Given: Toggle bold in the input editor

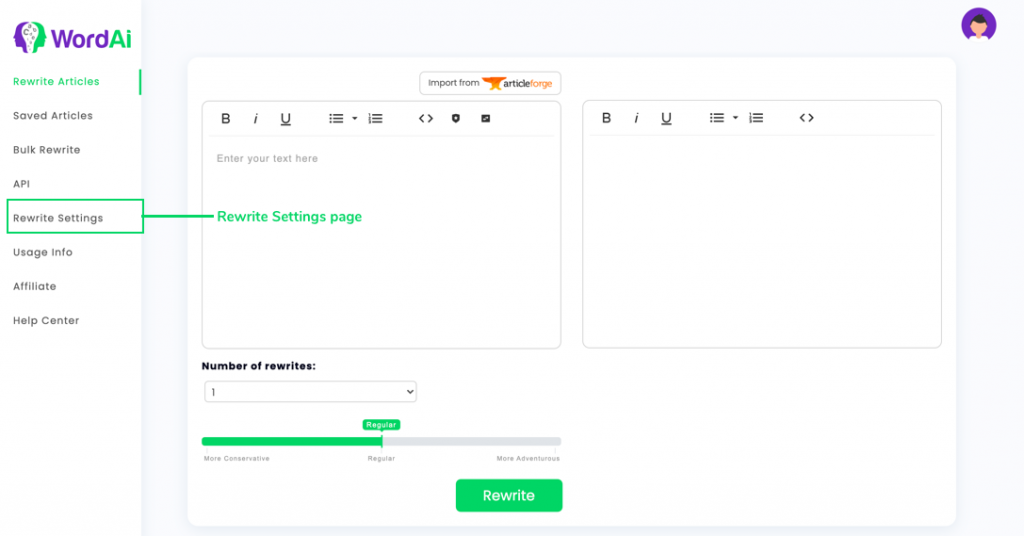Looking at the screenshot, I should click(225, 119).
